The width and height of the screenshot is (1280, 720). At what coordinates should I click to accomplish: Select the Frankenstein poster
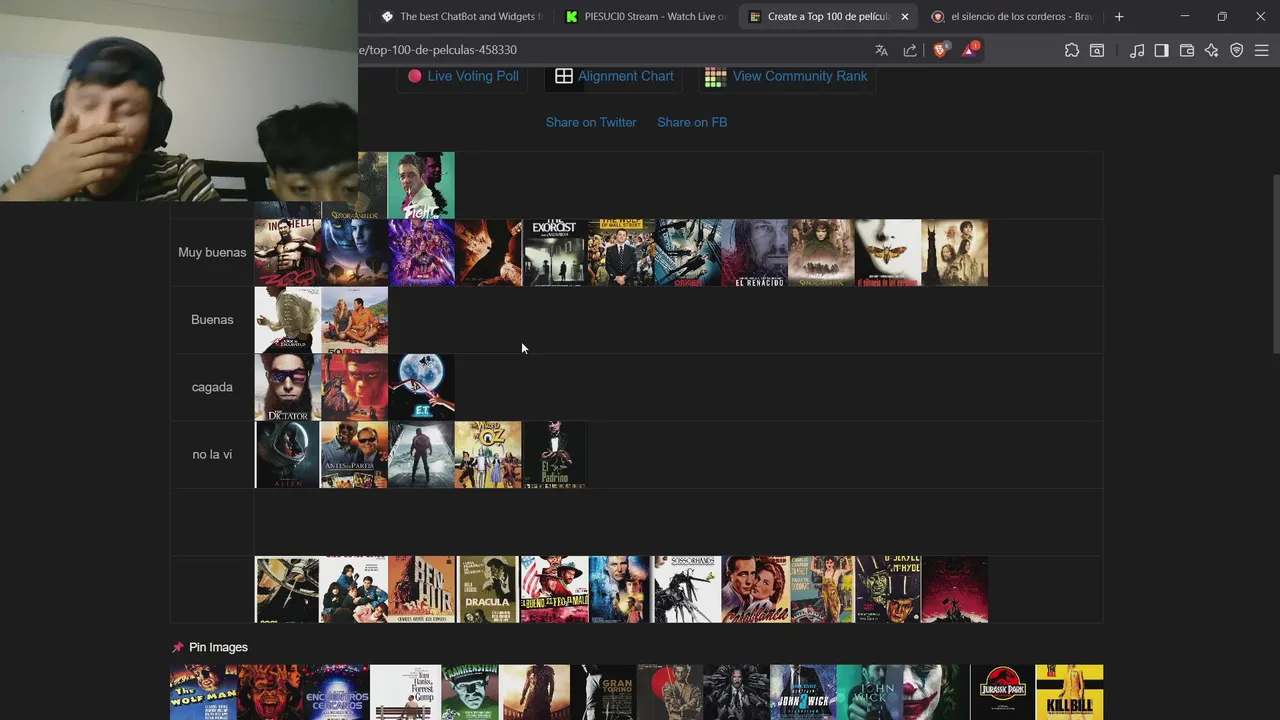470,692
